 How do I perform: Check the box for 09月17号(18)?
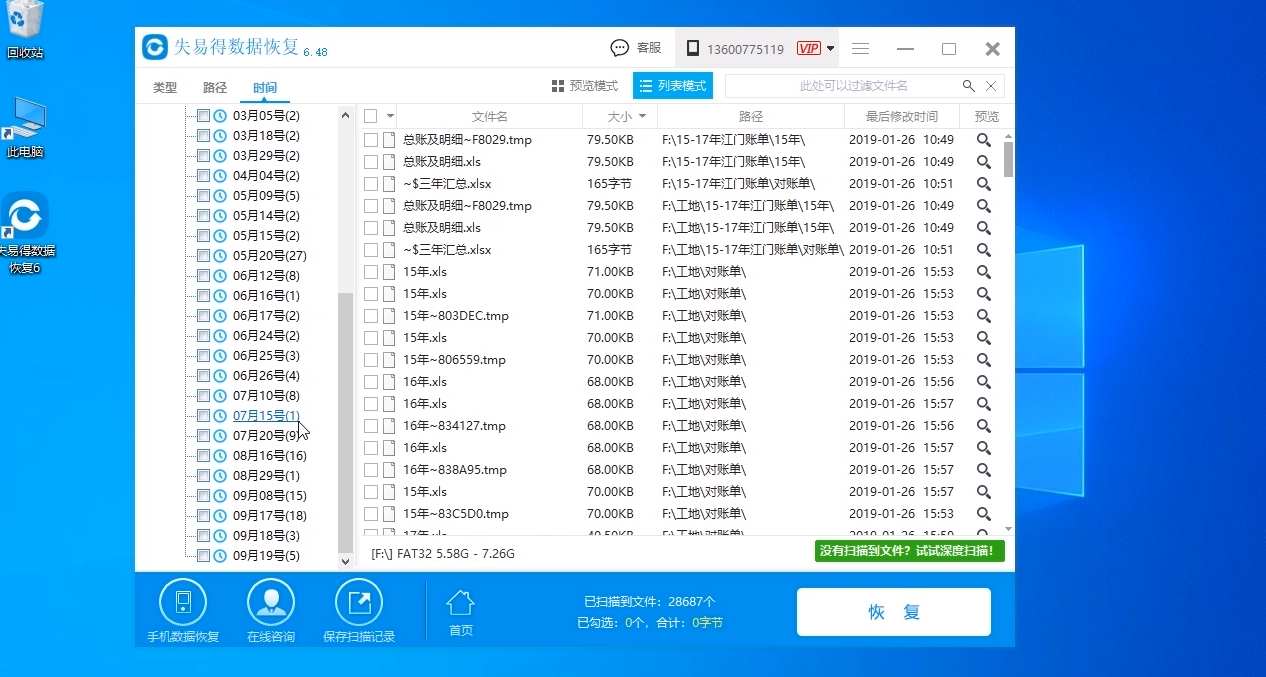click(203, 516)
